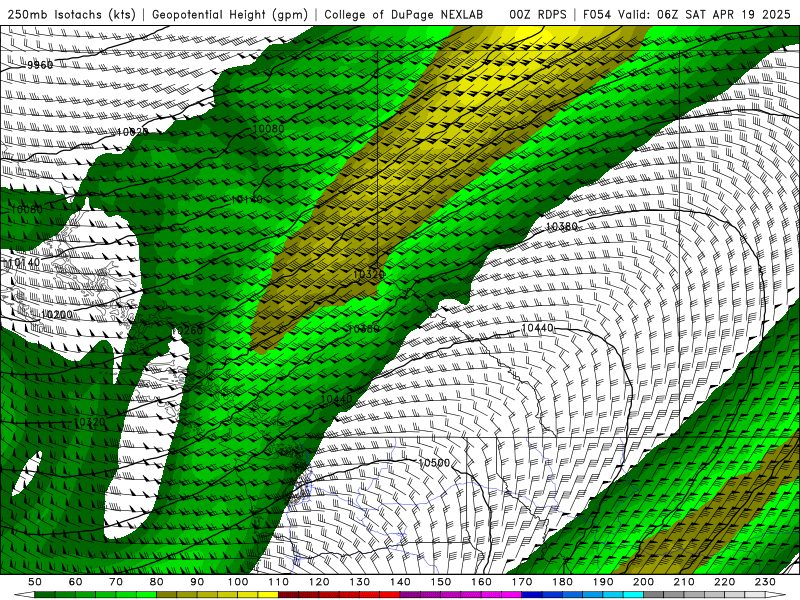The height and width of the screenshot is (600, 800).
Task: Click the left arrow end of the color bar
Action: [x=24, y=595]
